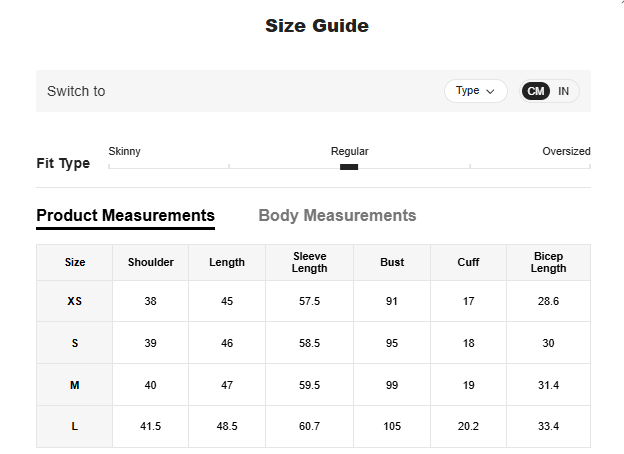
Task: Open the Type dropdown
Action: click(x=475, y=91)
